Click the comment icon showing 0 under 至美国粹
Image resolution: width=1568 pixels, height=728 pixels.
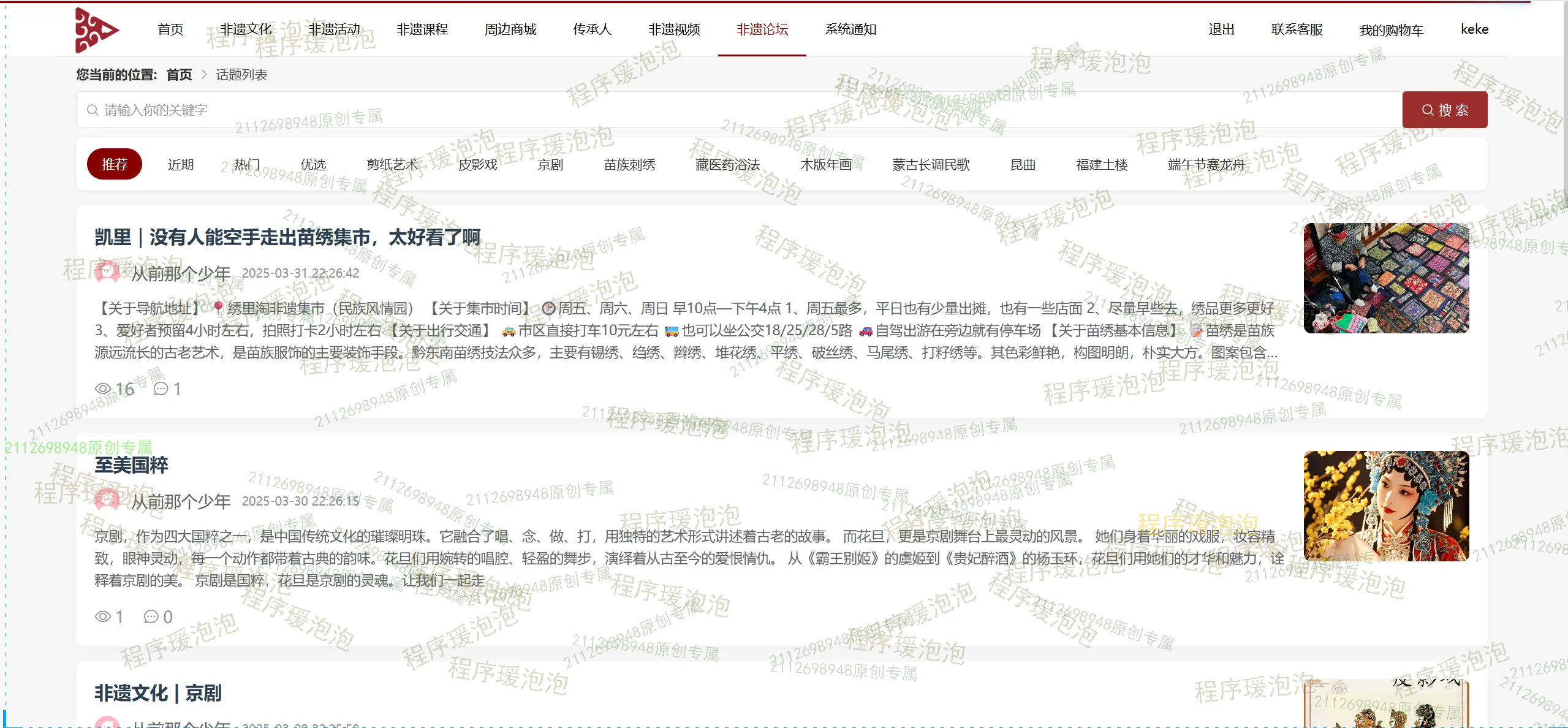(150, 618)
